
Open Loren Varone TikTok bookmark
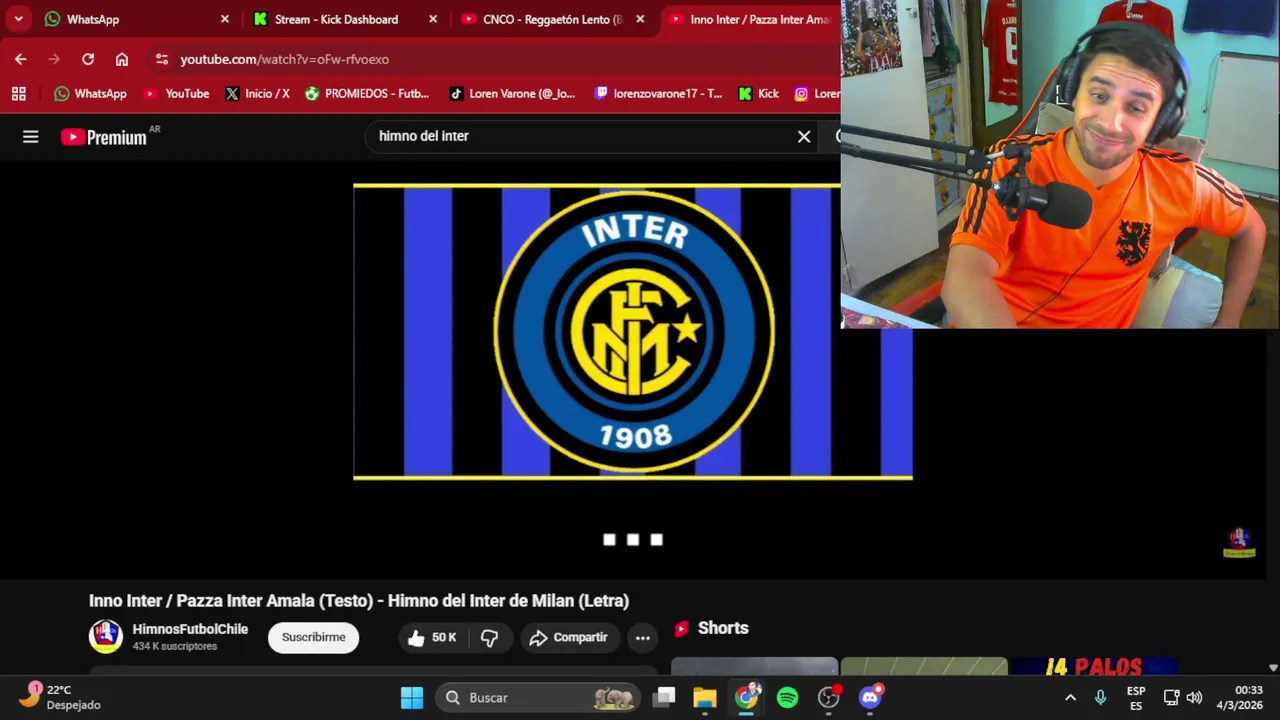click(x=512, y=93)
